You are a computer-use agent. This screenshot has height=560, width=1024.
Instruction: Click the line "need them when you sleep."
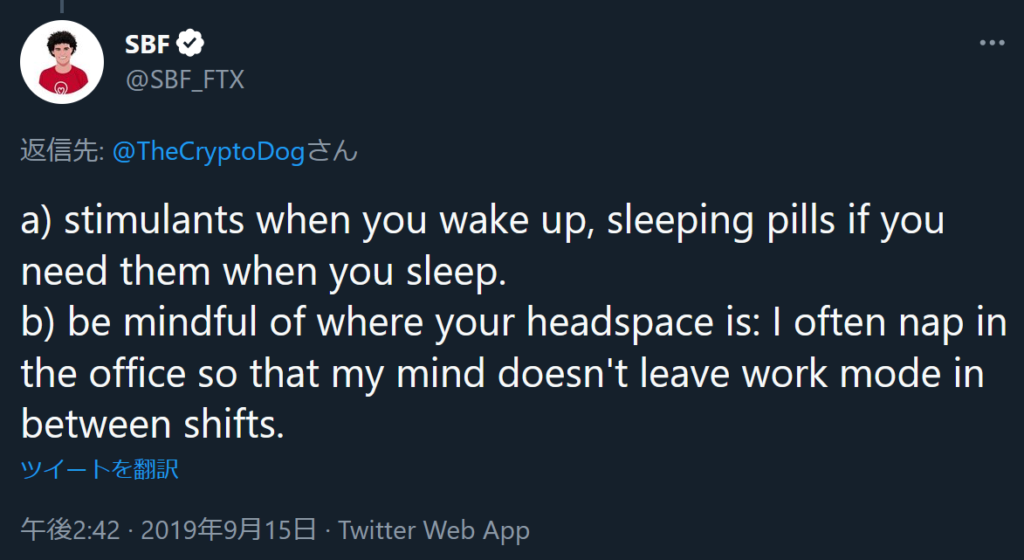264,272
